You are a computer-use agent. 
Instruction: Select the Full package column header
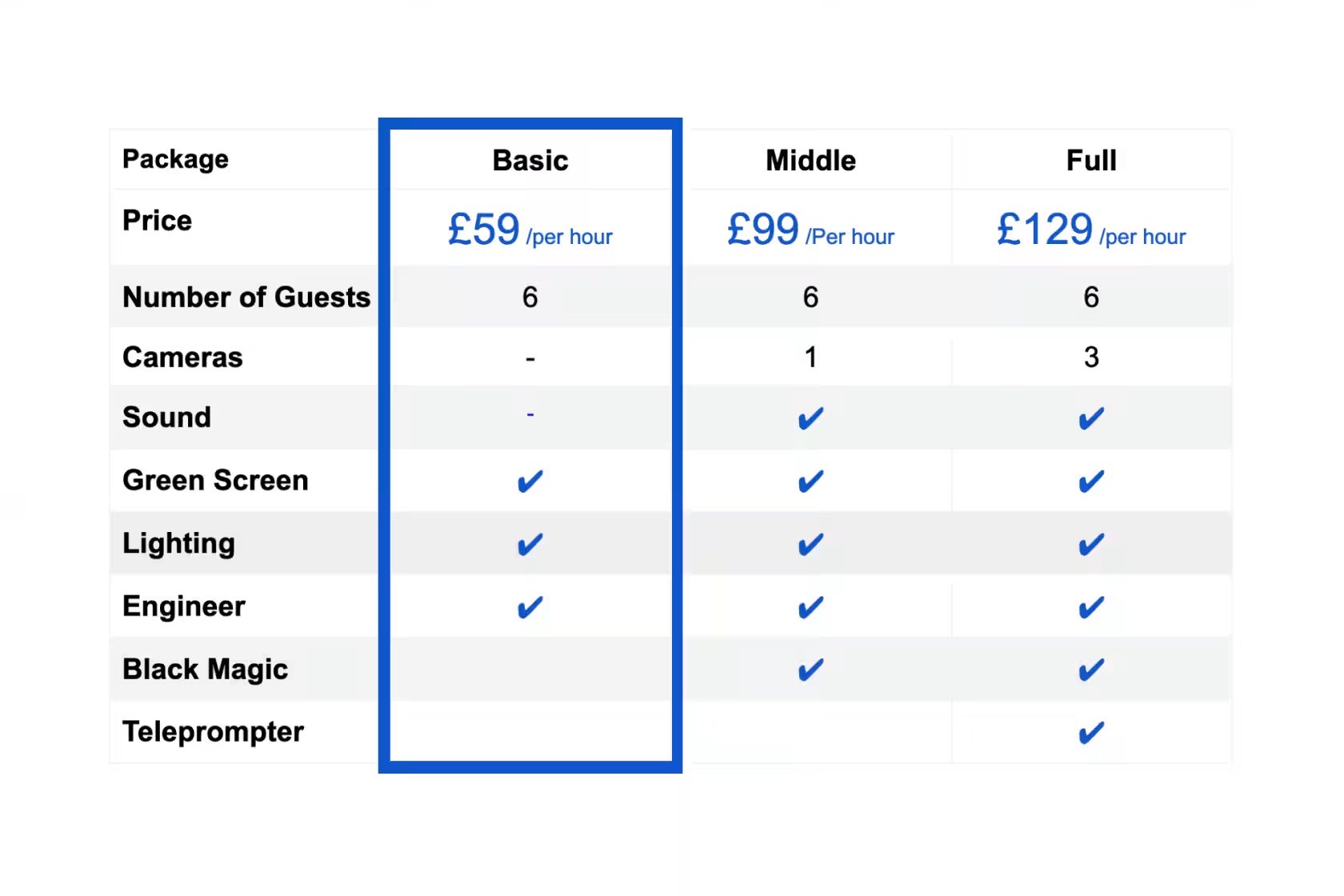[1091, 161]
